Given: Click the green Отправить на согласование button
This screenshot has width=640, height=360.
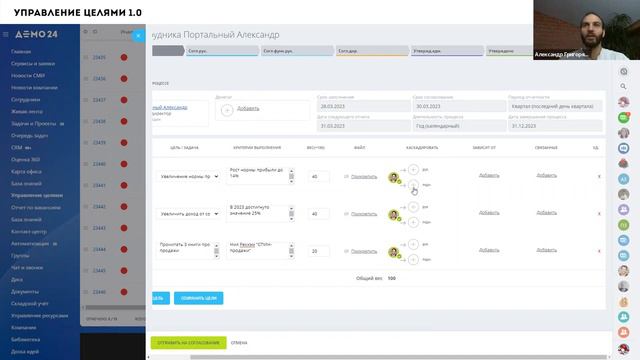Looking at the screenshot, I should point(189,343).
